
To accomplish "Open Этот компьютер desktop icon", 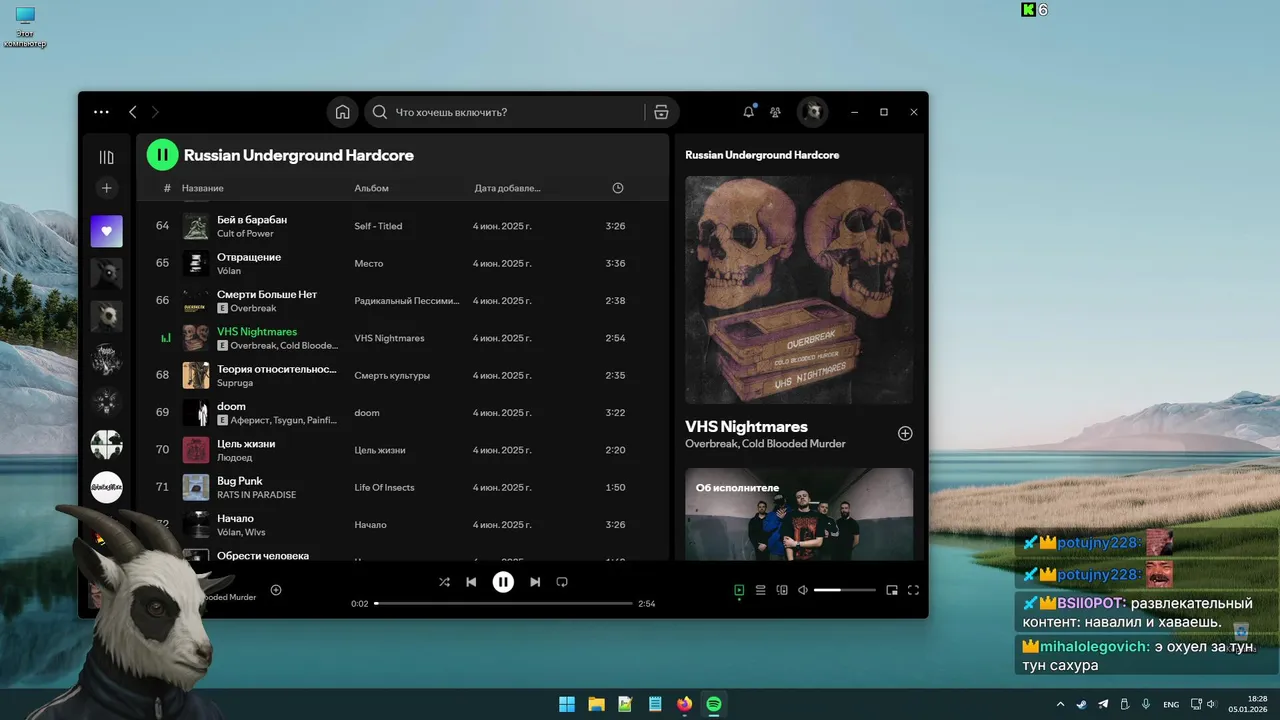I will click(25, 27).
